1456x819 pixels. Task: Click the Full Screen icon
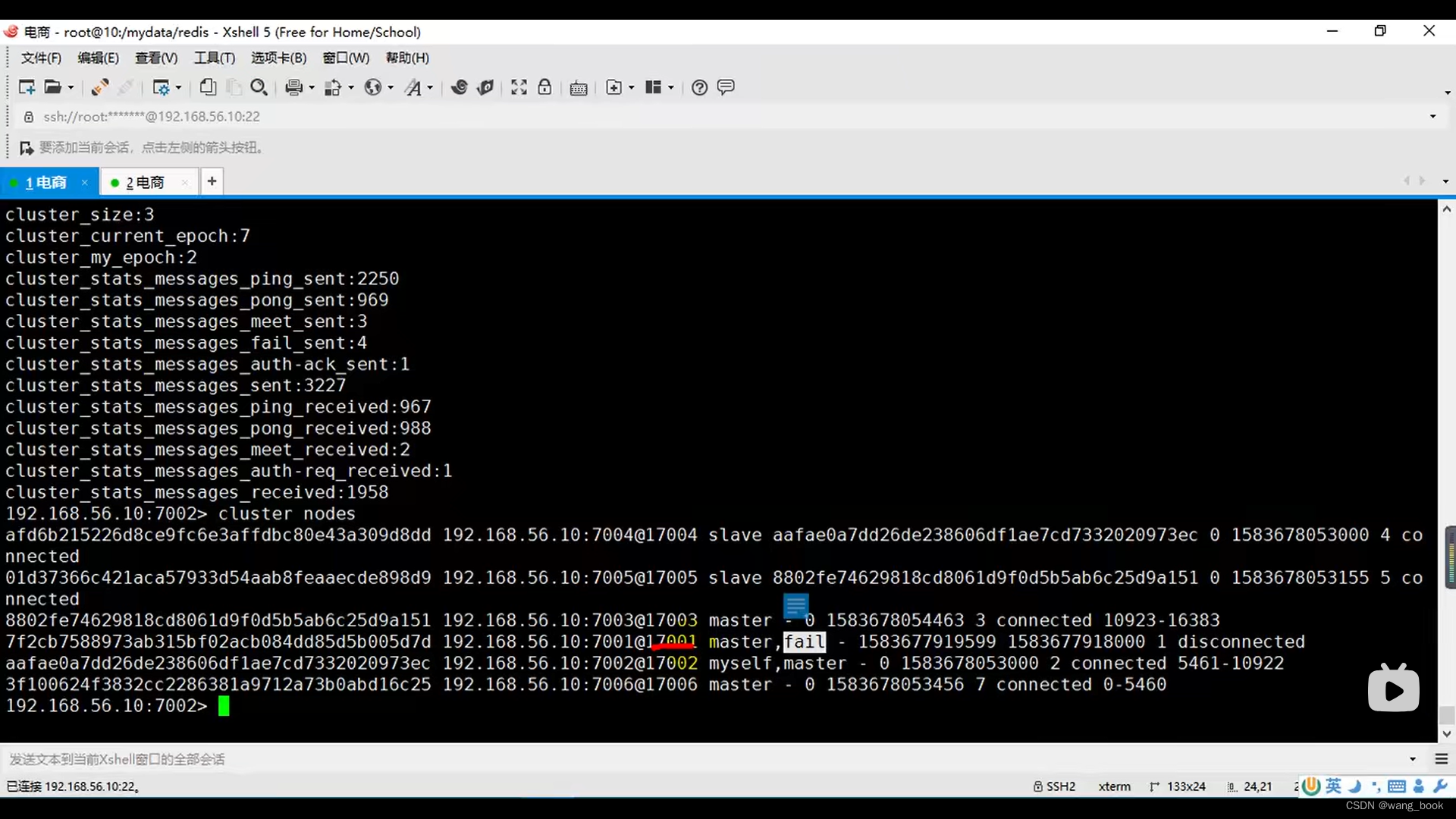pos(519,87)
